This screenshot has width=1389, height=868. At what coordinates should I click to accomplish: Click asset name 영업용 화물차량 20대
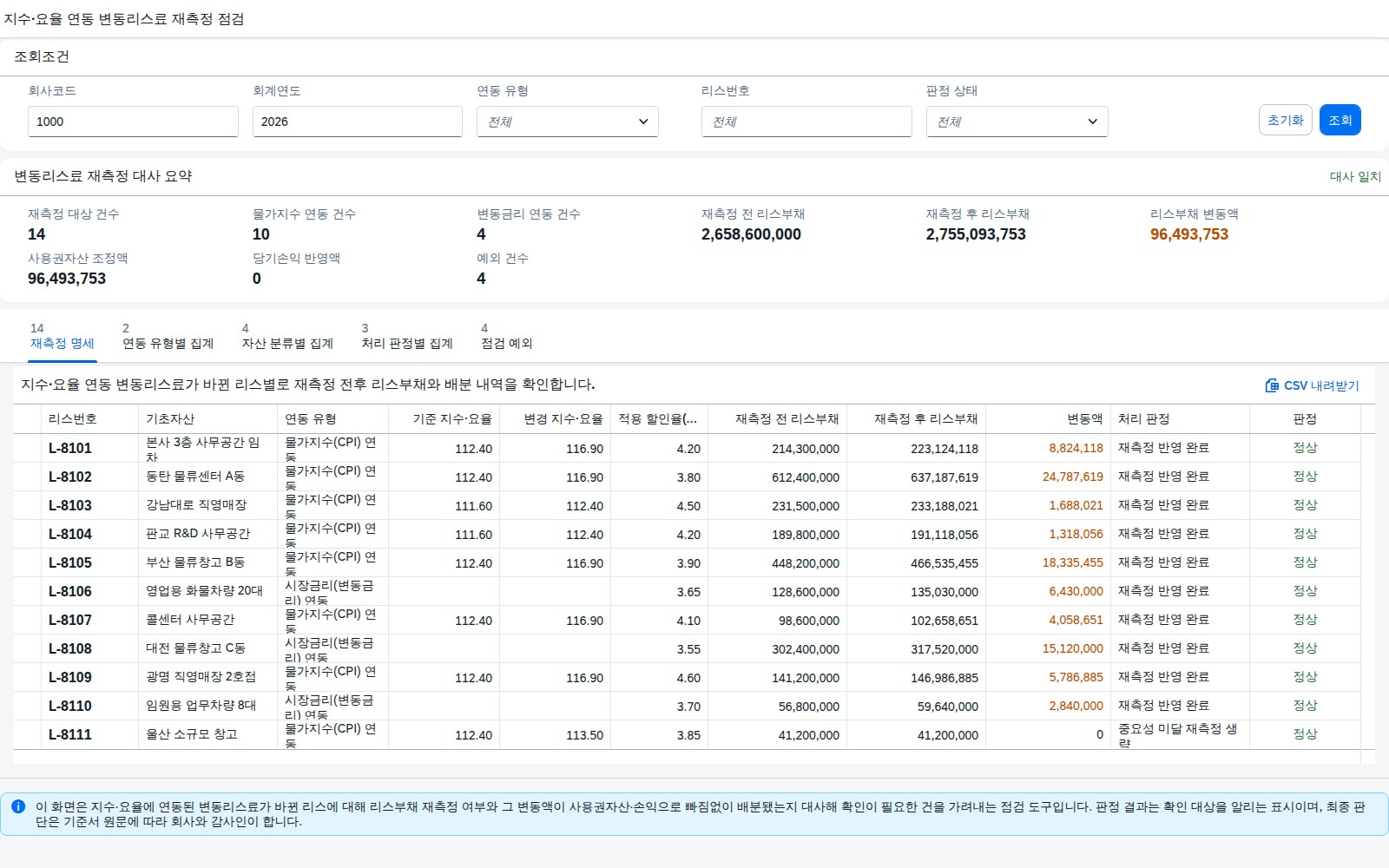[204, 590]
